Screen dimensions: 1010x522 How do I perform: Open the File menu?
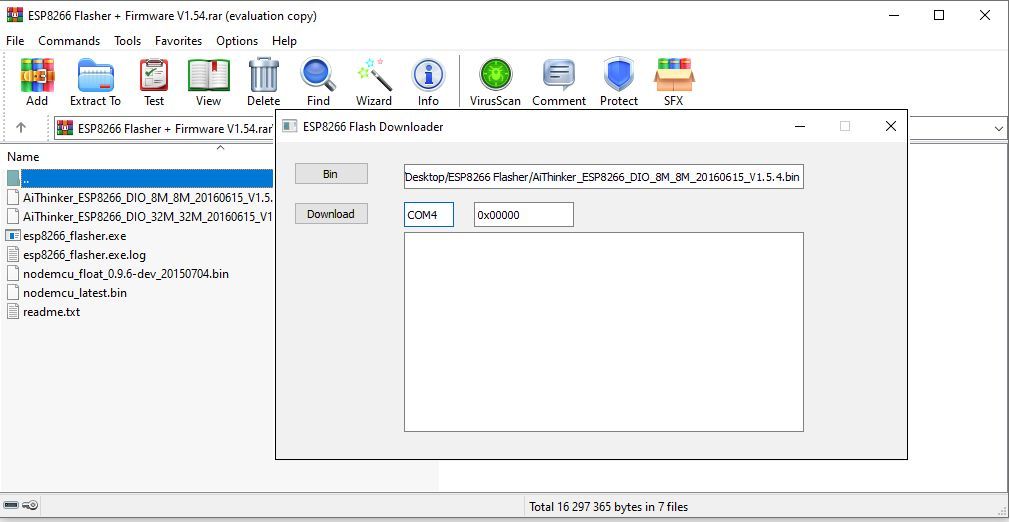(15, 41)
